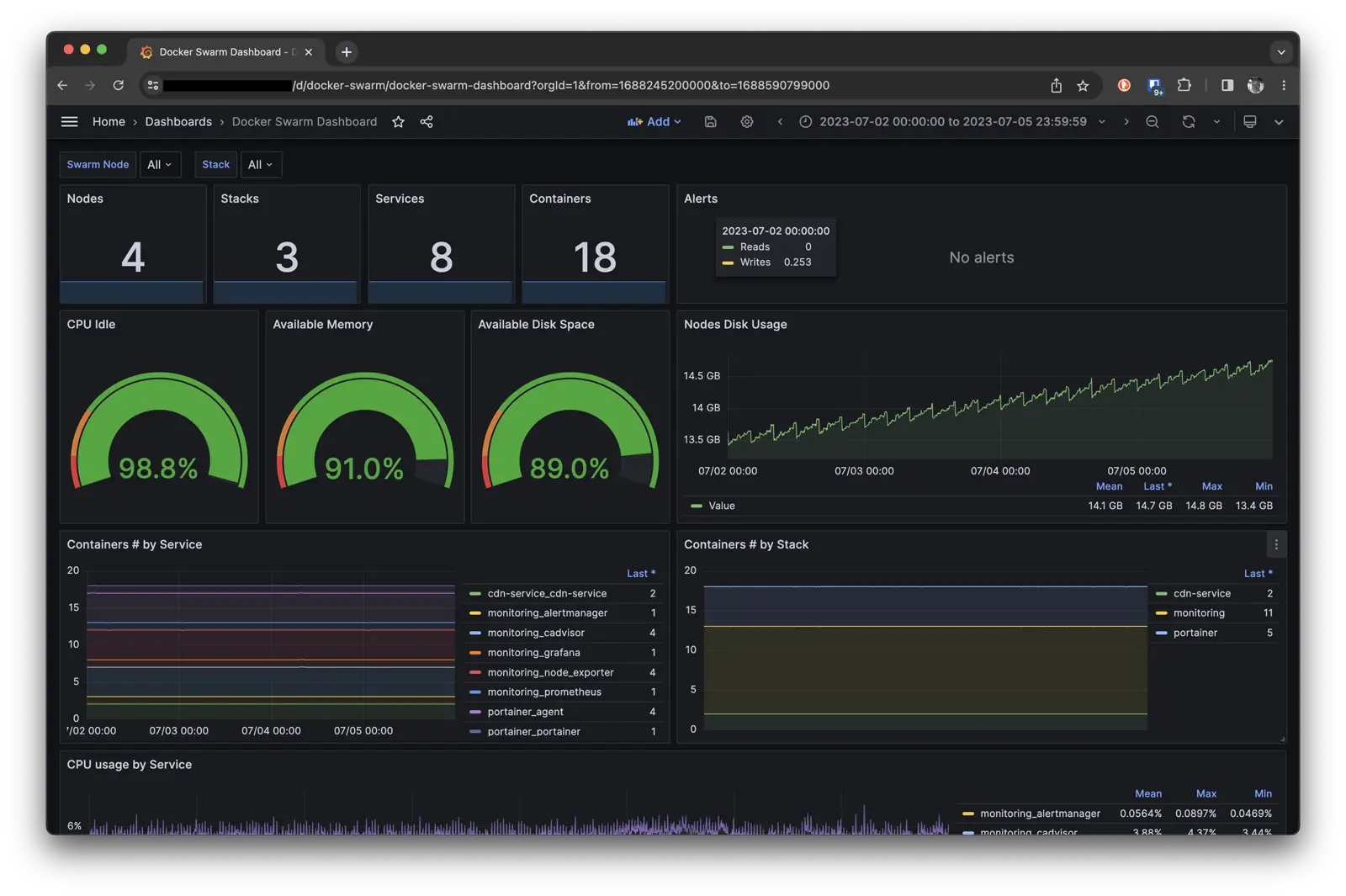Open the Swarm Node All dropdown
1346x896 pixels.
[x=160, y=164]
